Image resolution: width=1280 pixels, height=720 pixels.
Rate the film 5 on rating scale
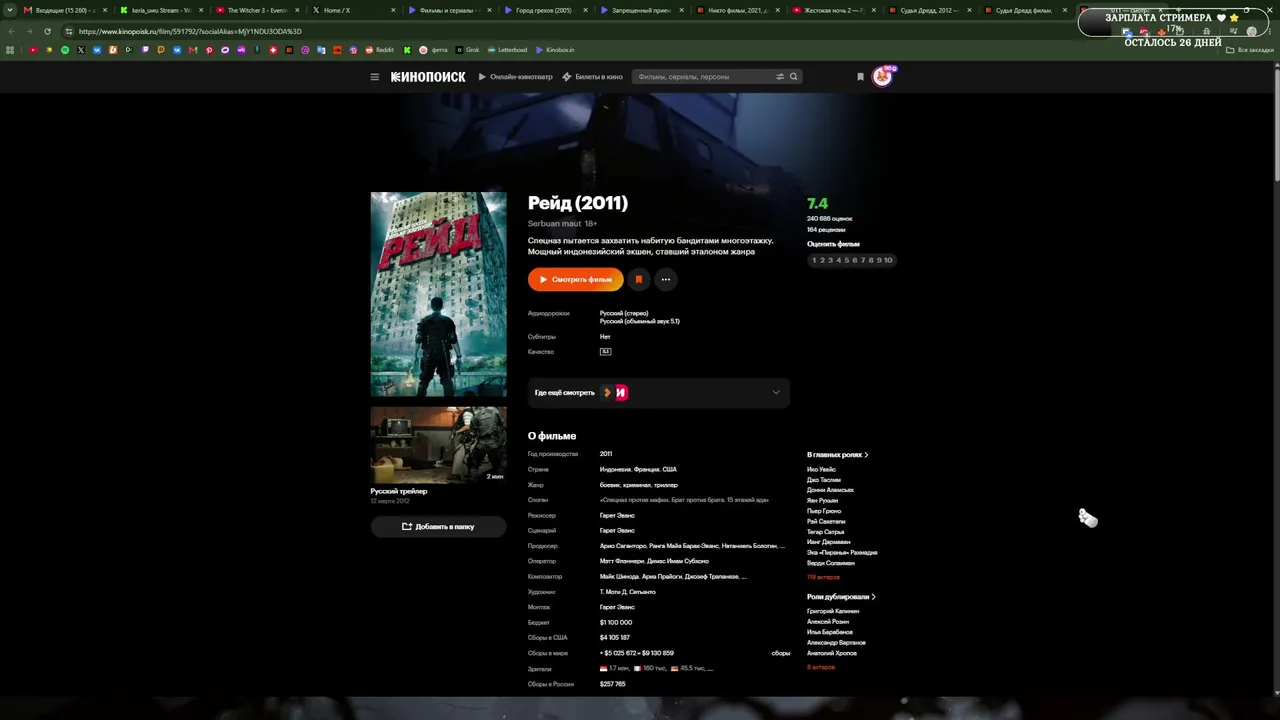[846, 260]
